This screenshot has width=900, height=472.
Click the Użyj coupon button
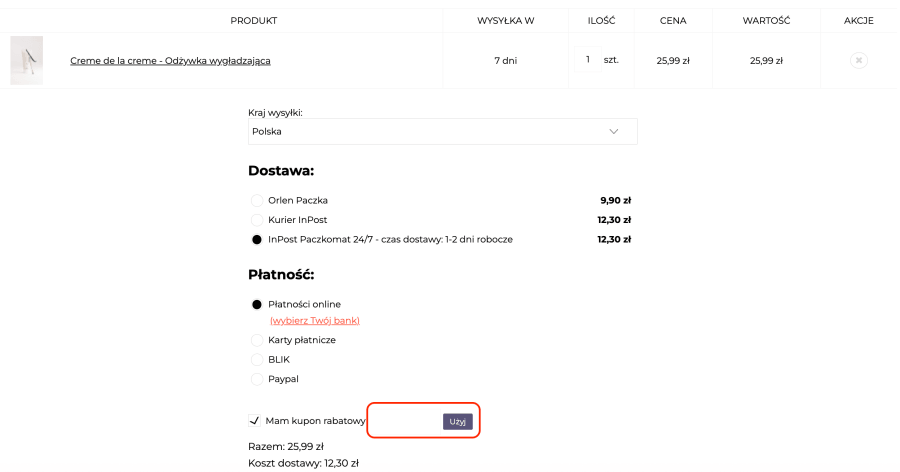(457, 421)
